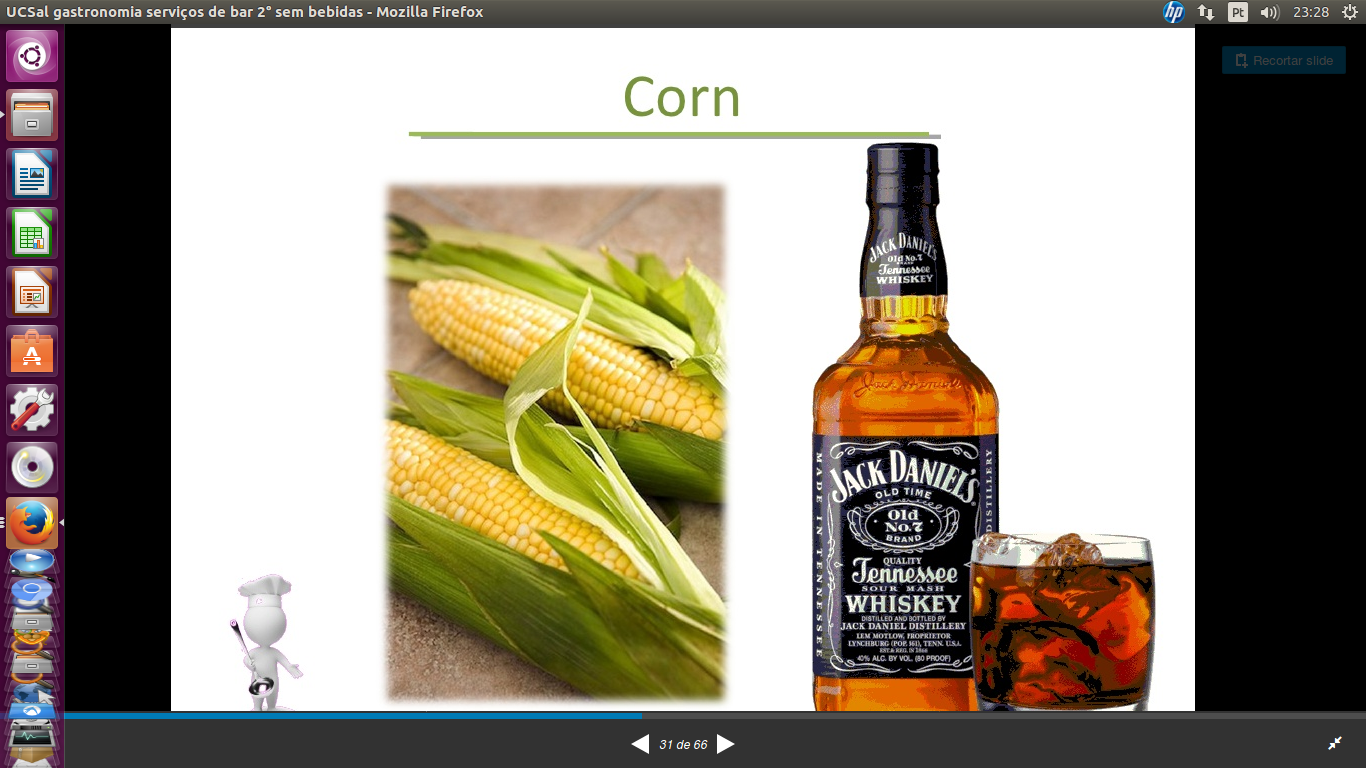
Task: Open the volume indicator menu
Action: click(1269, 12)
